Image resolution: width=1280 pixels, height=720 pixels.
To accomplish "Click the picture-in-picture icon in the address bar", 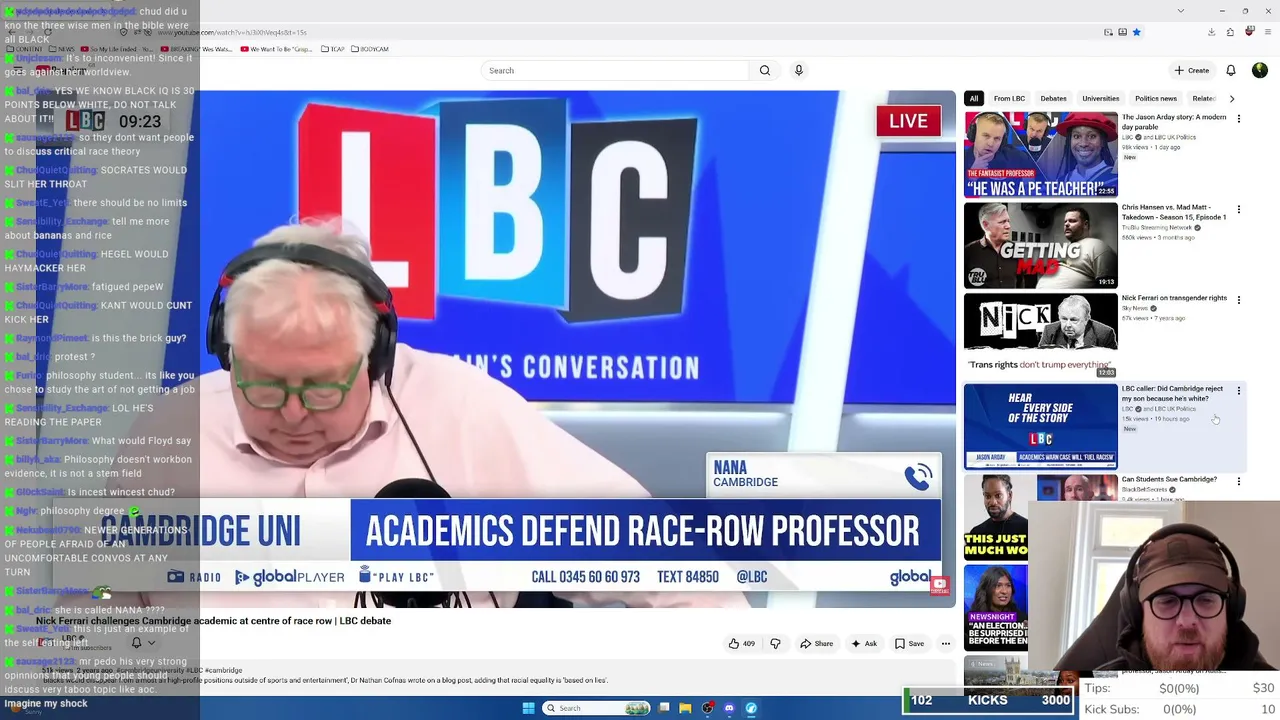I will click(1108, 32).
